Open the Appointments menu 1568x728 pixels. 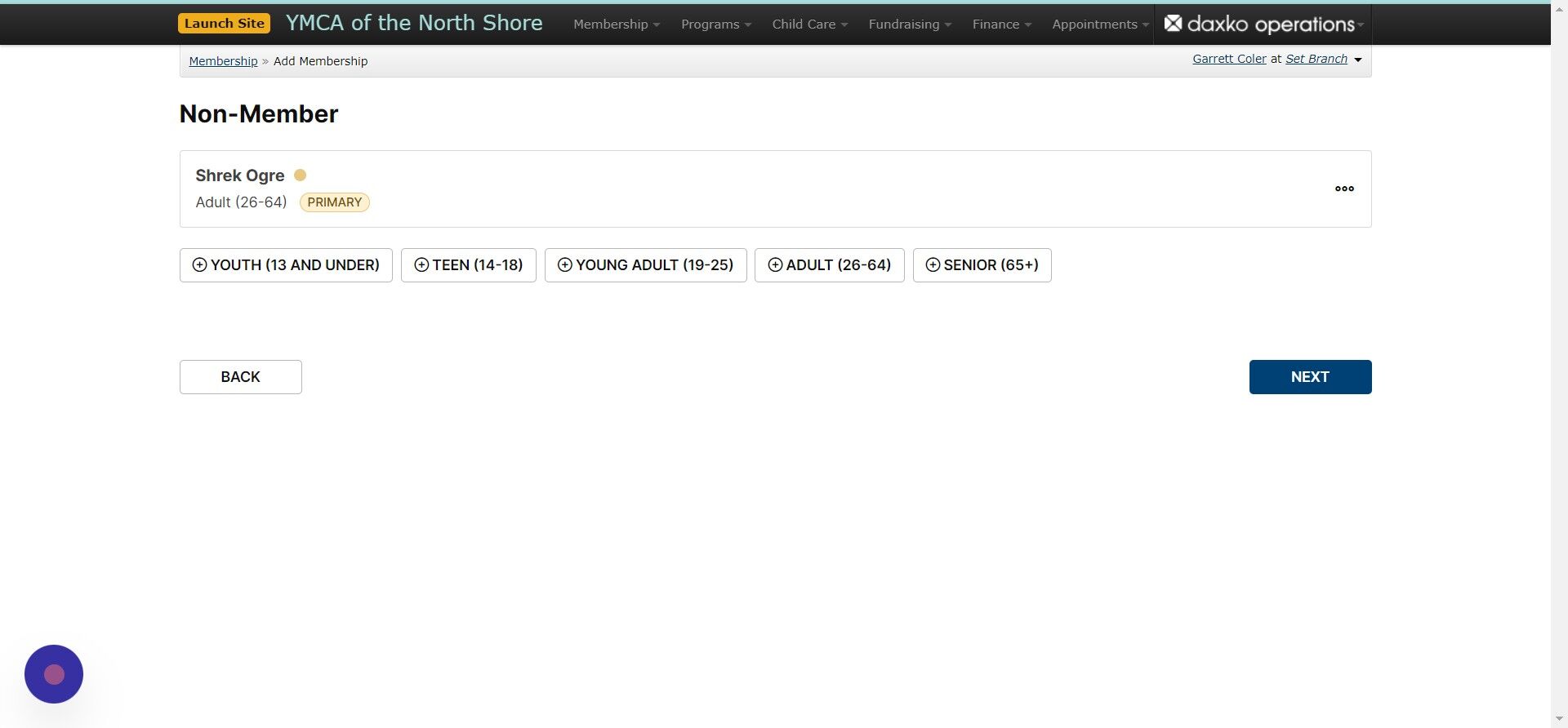(x=1100, y=24)
